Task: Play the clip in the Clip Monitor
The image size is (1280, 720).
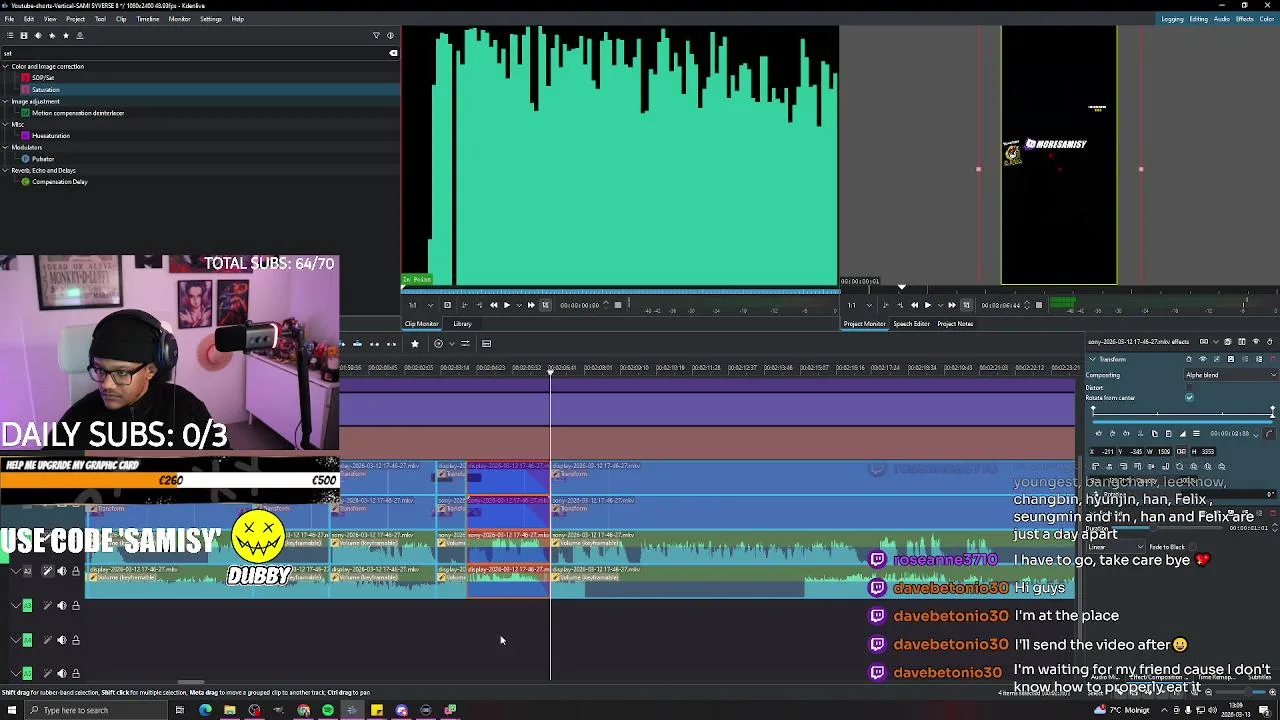Action: [x=507, y=305]
